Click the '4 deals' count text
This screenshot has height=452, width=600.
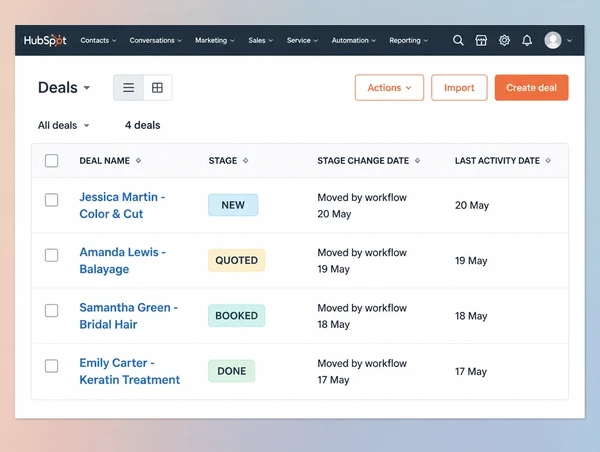(x=142, y=125)
